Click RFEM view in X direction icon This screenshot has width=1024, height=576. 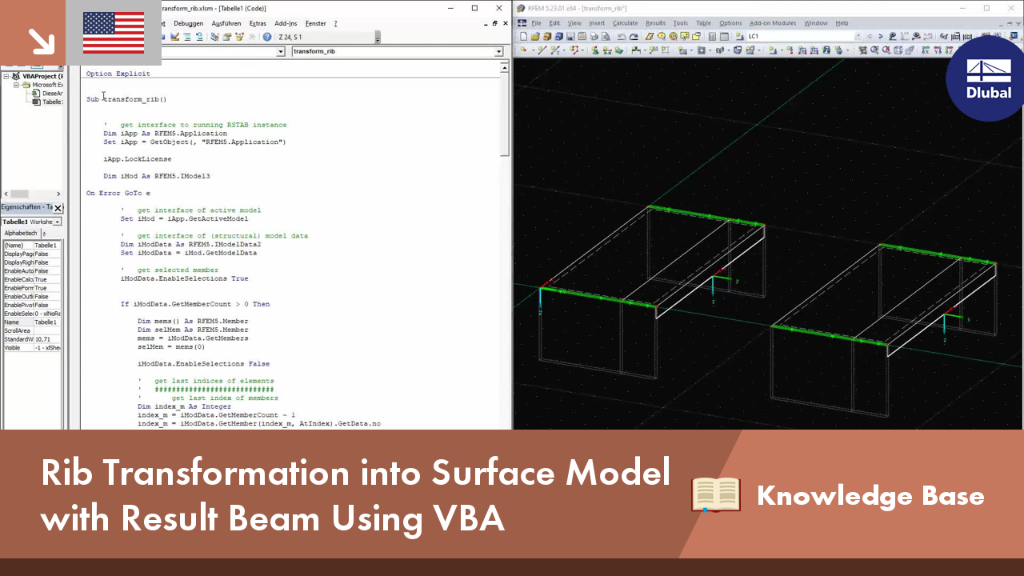(925, 50)
